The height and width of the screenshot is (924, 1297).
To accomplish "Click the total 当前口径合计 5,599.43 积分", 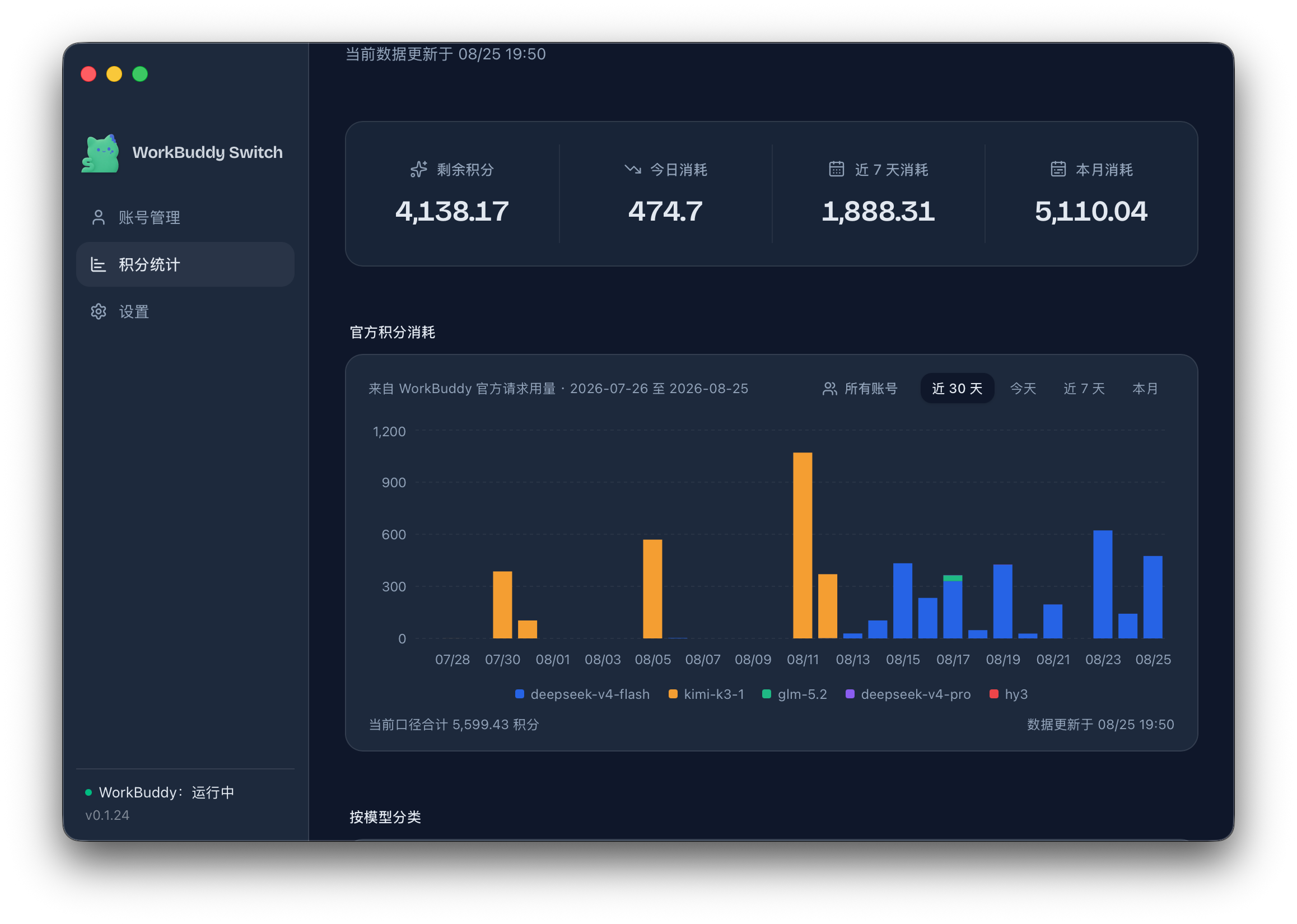I will (x=454, y=725).
